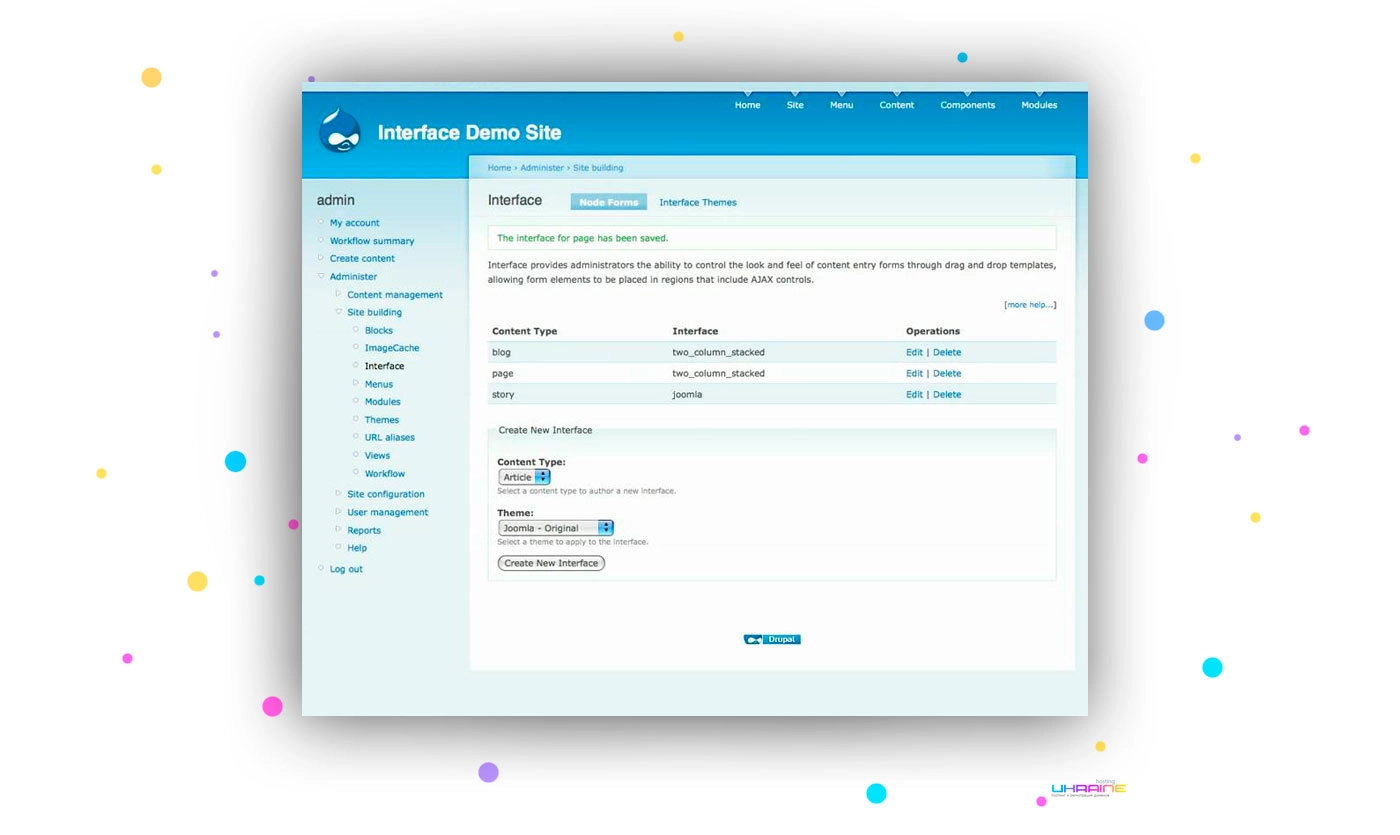Screen dimensions: 1400x835
Task: Expand the Site configuration menu
Action: click(338, 494)
